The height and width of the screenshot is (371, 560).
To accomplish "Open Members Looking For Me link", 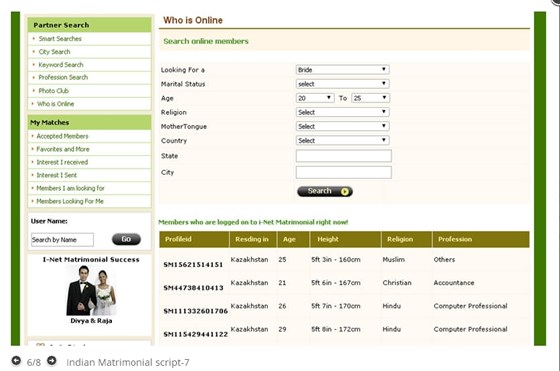I will pyautogui.click(x=70, y=201).
